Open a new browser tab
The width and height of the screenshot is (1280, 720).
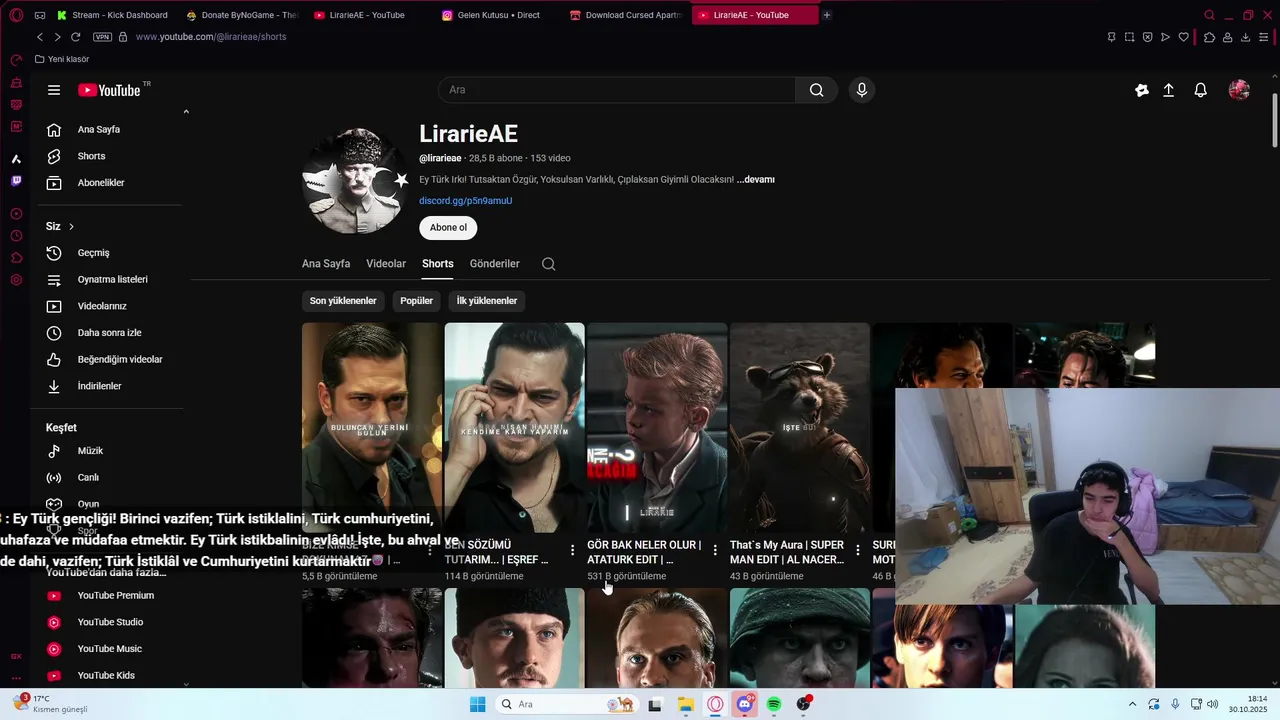(827, 15)
